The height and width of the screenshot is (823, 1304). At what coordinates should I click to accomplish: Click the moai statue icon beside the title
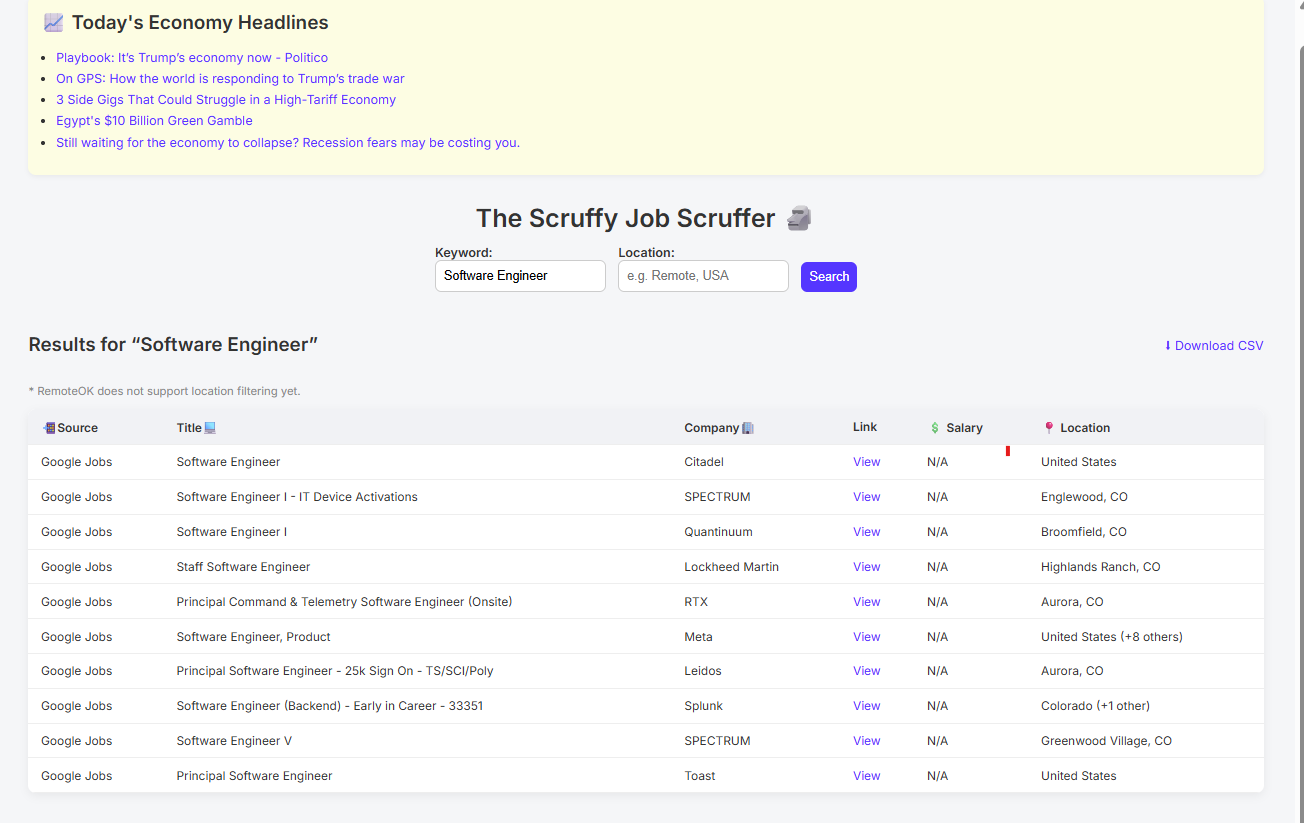coord(798,218)
